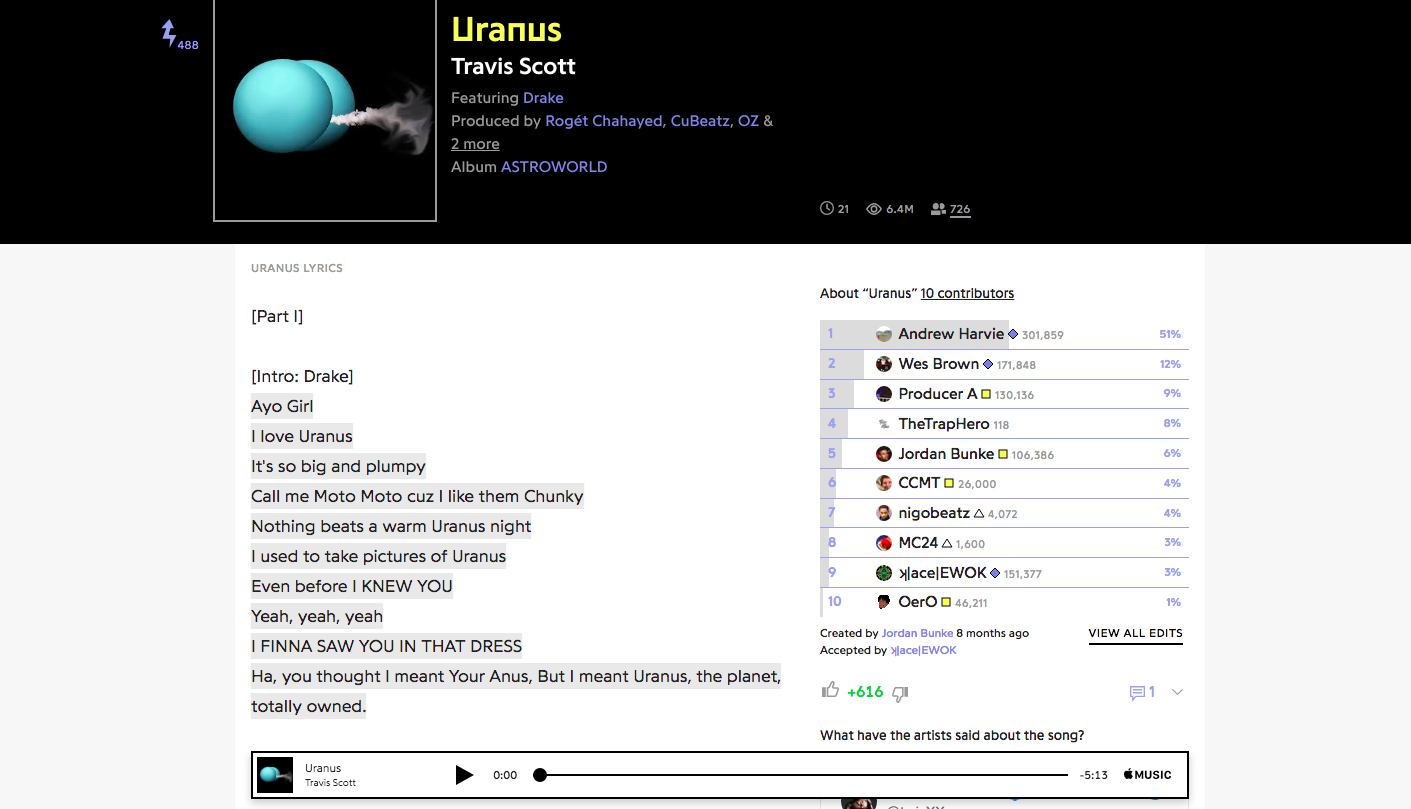Click the Rogét Chahayed producer link
Image resolution: width=1411 pixels, height=809 pixels.
603,121
